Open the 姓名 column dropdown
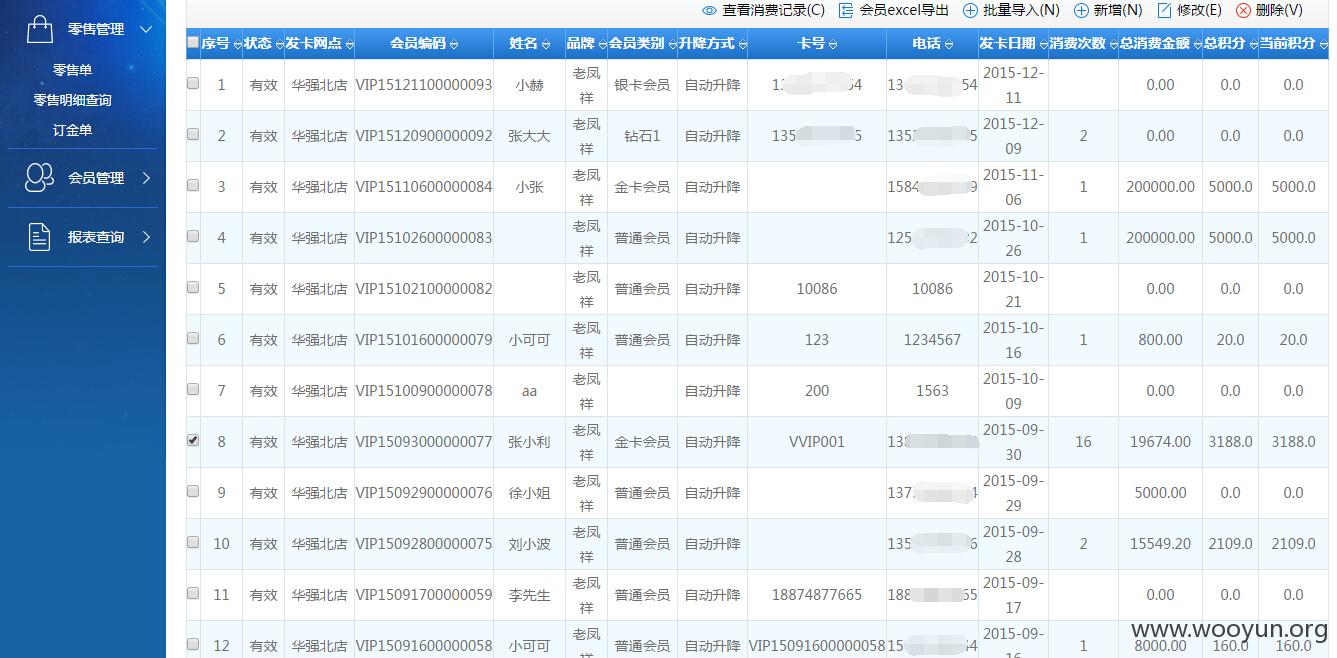The image size is (1337, 658). tap(546, 45)
